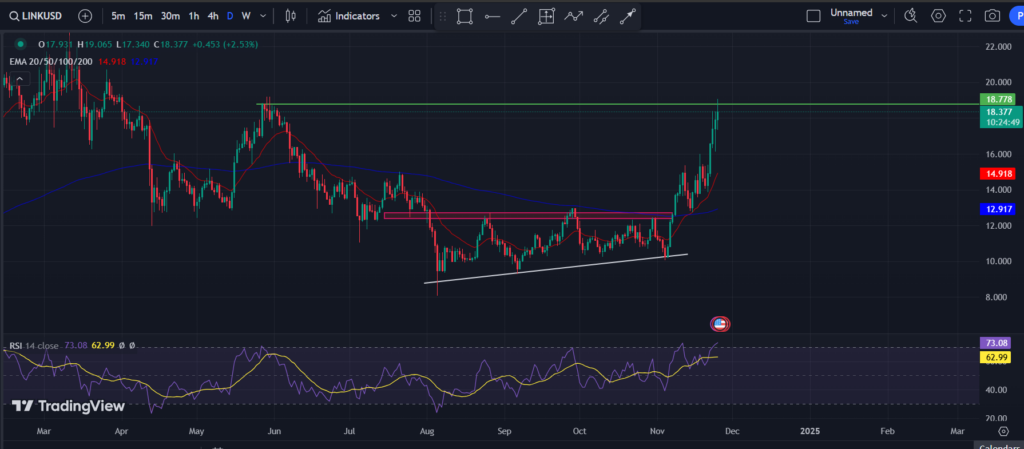Screen dimensions: 1024x449
Task: Open the chart settings hexagon icon
Action: [938, 16]
